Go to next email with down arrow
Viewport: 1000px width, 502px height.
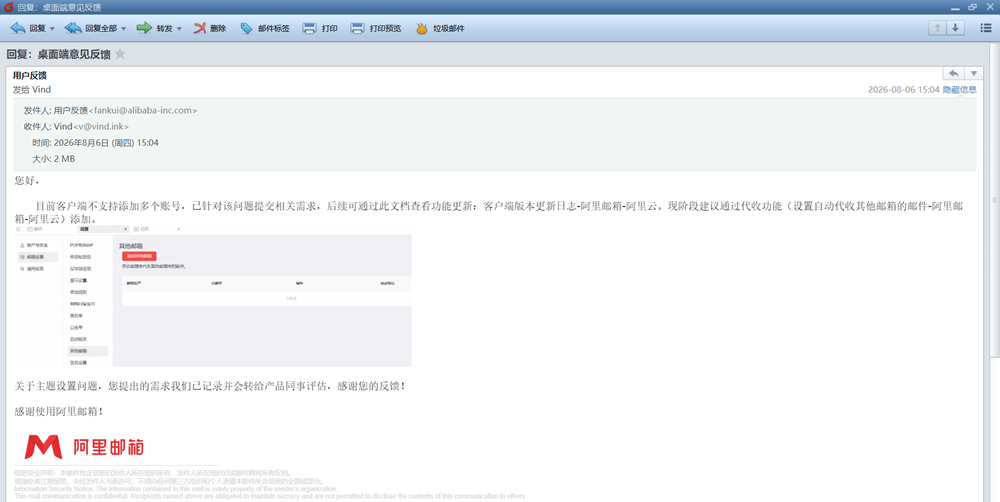[x=955, y=27]
